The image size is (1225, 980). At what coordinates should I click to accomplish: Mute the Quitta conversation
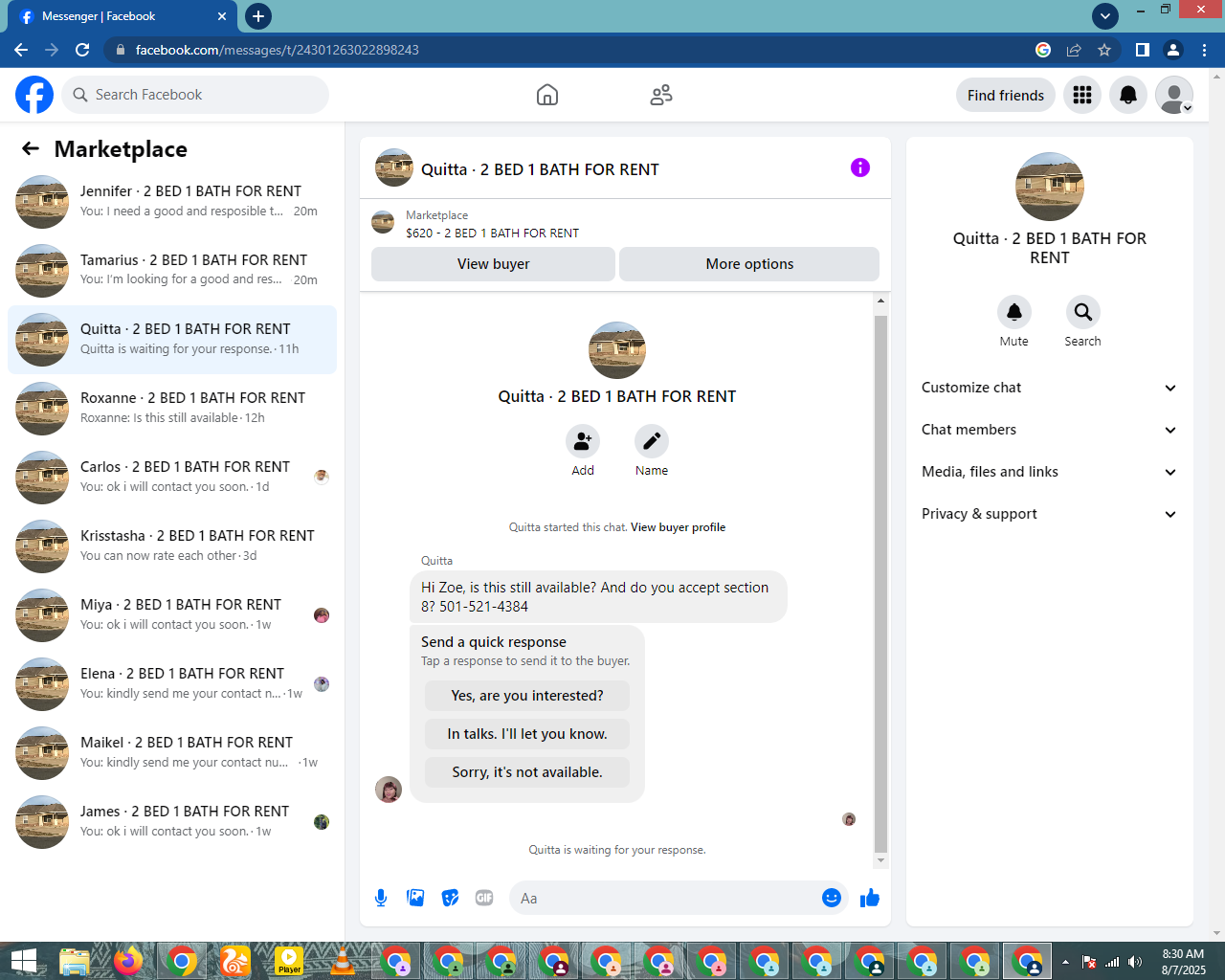coord(1014,312)
